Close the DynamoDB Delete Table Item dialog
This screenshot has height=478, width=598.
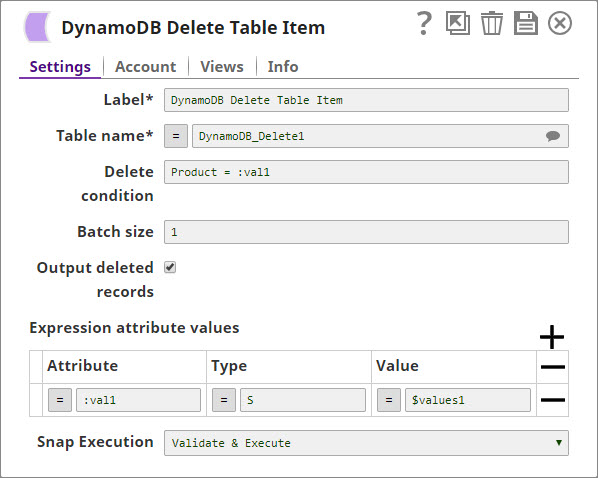560,23
